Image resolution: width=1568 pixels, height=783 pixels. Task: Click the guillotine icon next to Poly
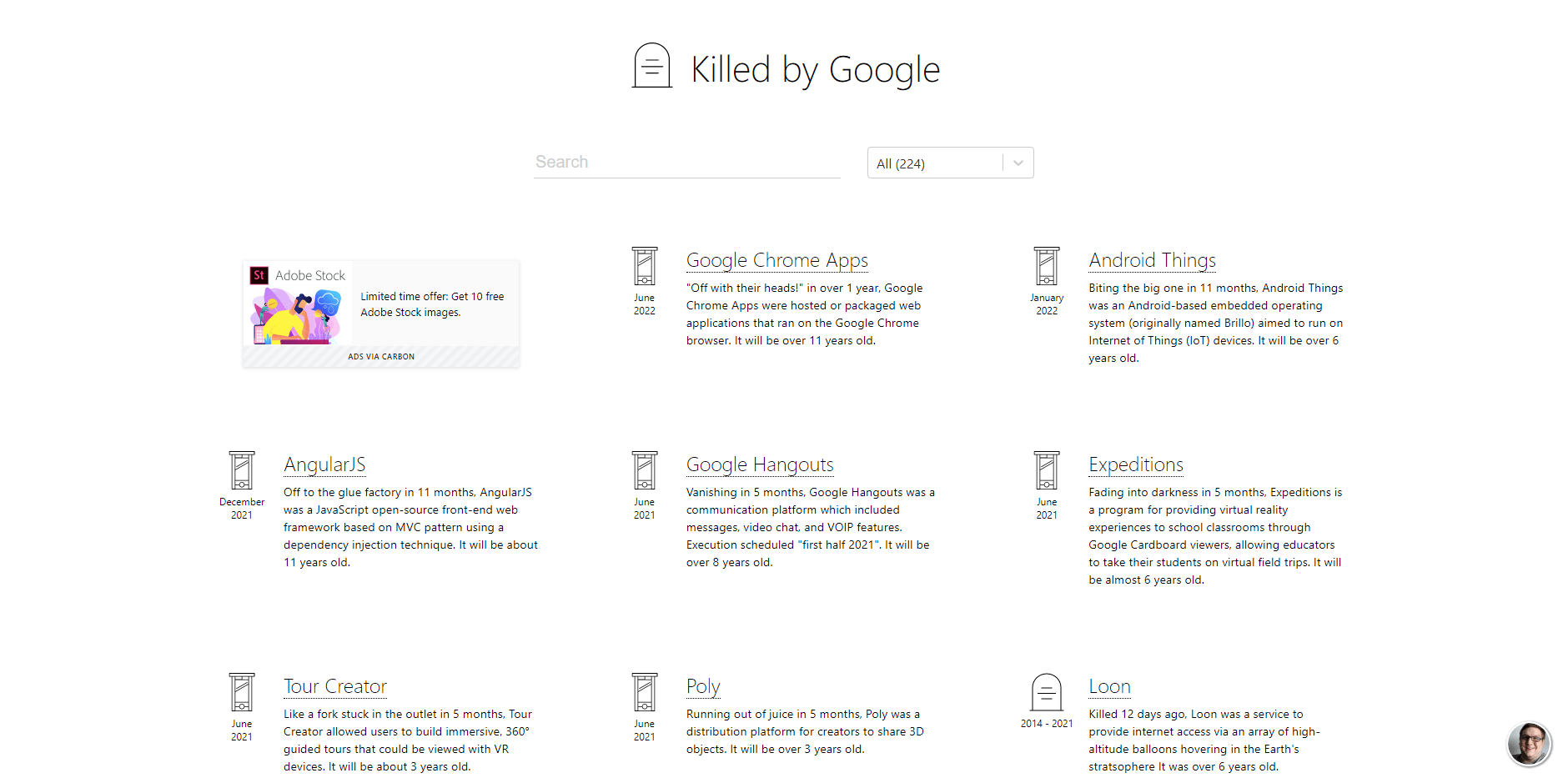coord(644,692)
